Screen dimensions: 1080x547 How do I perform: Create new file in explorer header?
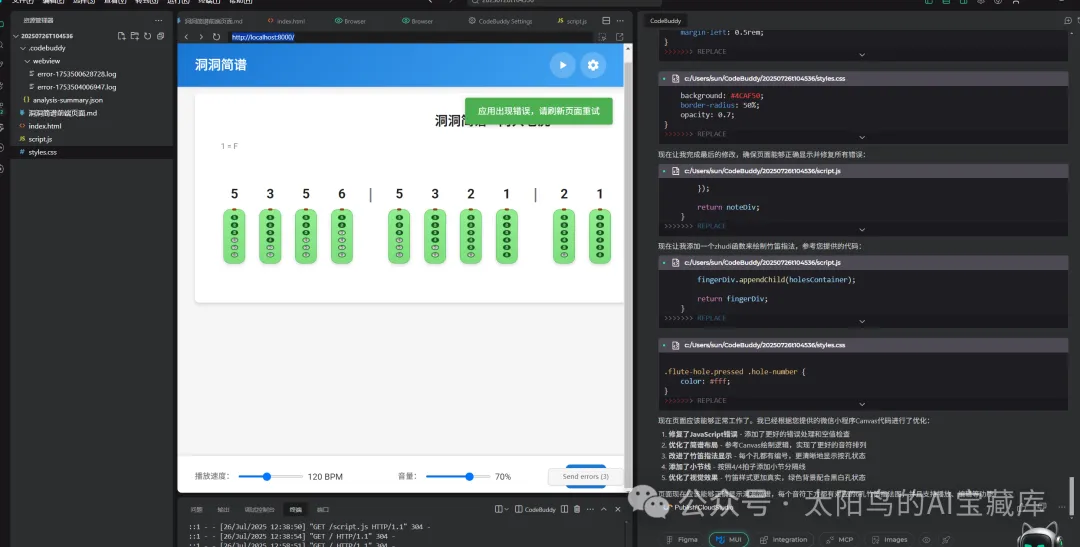(122, 36)
